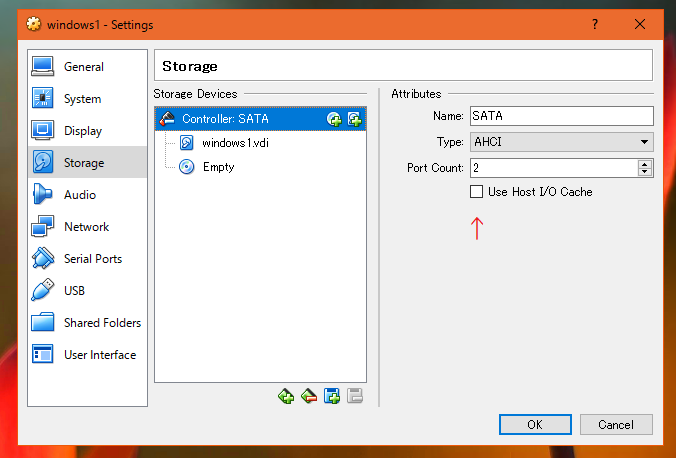
Task: Select the Storage settings category
Action: click(x=87, y=163)
